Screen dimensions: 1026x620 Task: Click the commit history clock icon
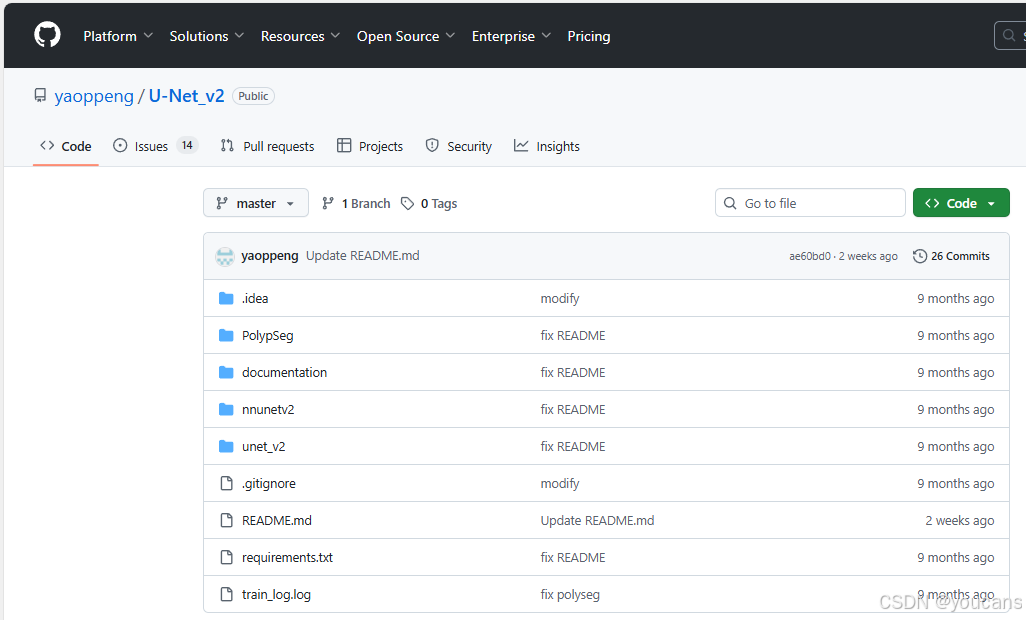point(919,256)
